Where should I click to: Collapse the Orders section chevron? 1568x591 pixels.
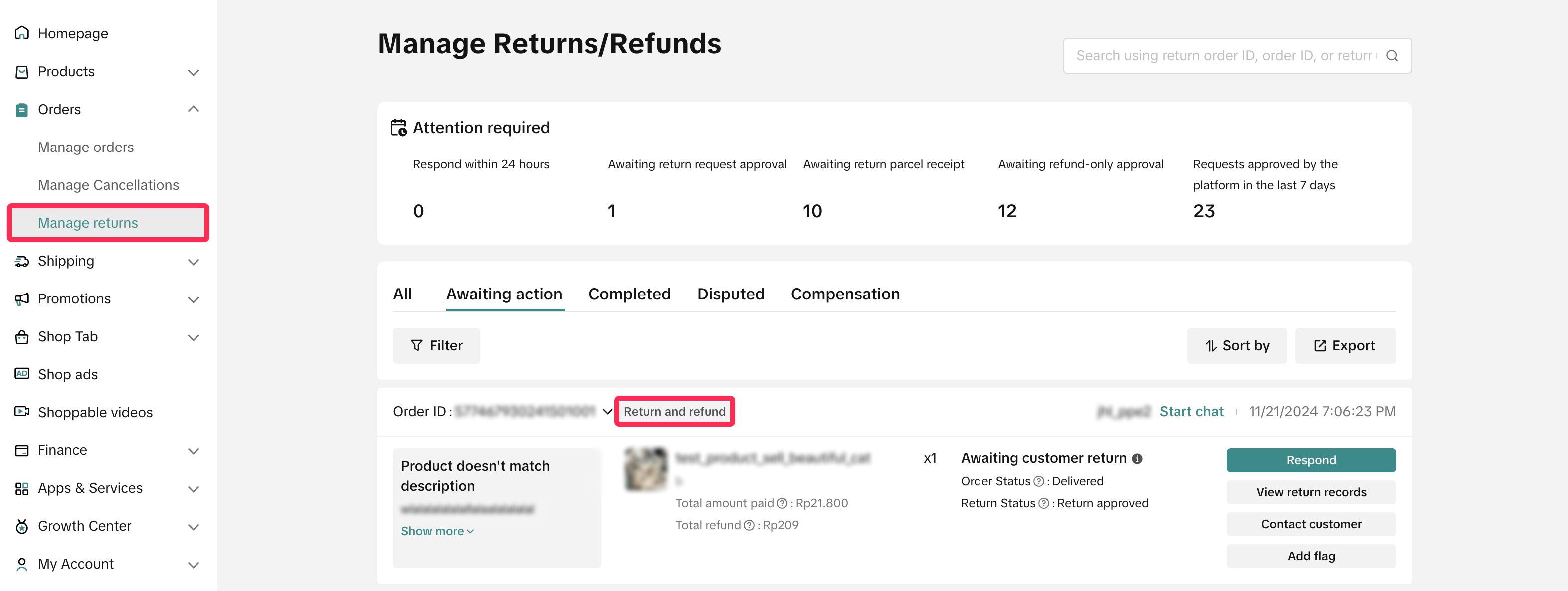tap(194, 110)
